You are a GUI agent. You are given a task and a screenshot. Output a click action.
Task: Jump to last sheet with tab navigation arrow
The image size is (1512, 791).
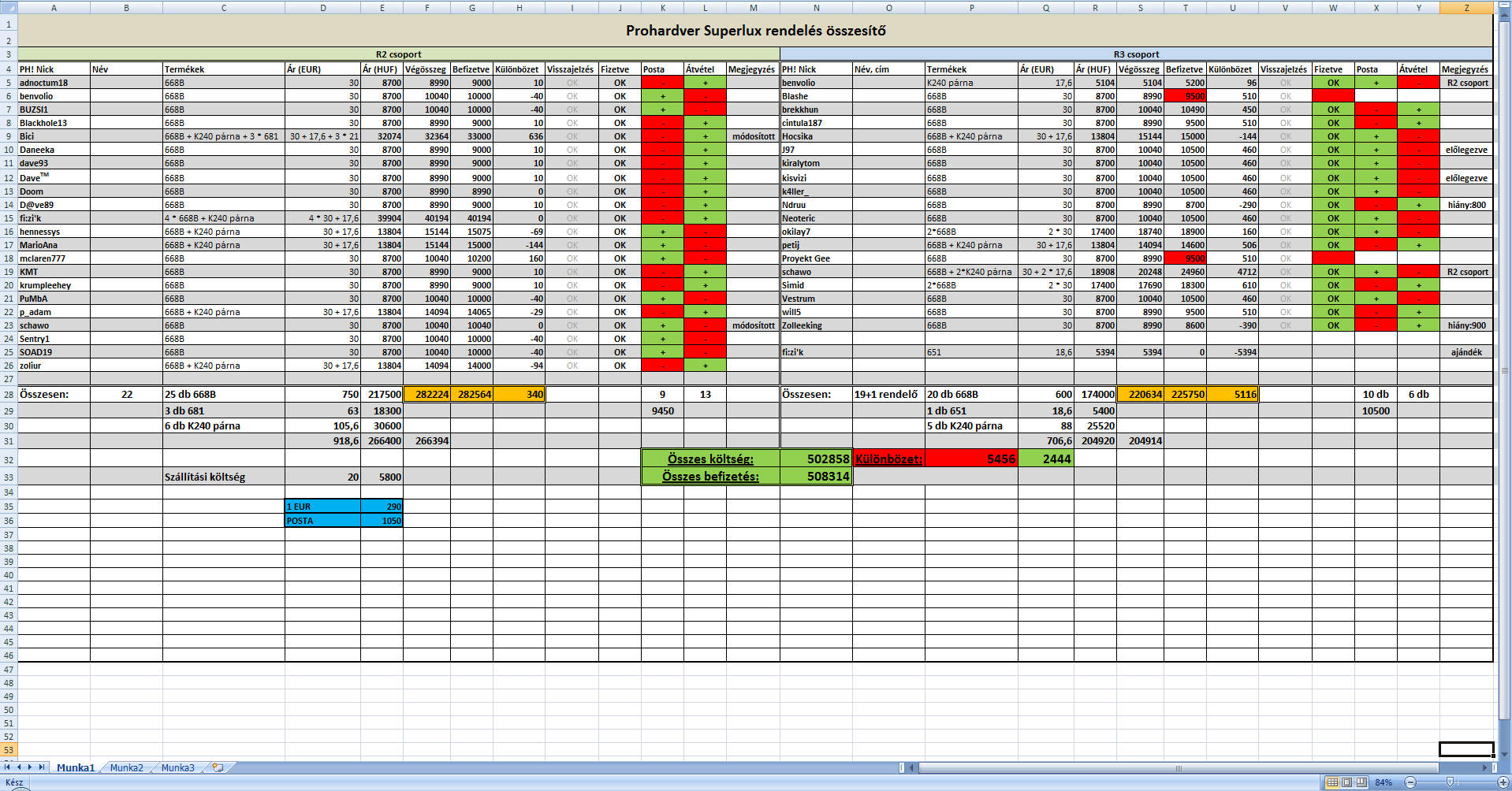(42, 767)
